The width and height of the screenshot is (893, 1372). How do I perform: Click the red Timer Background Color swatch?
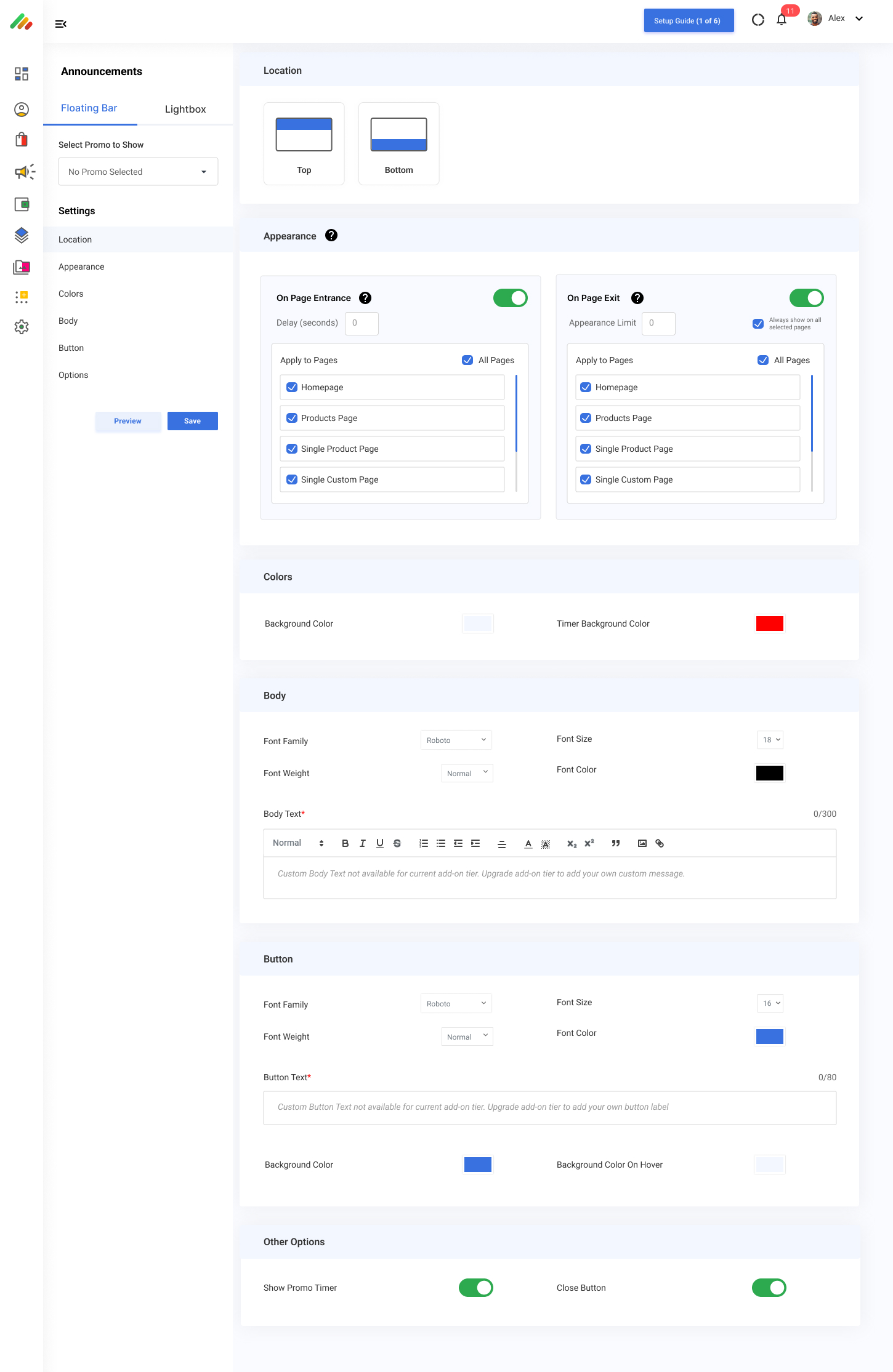coord(769,624)
